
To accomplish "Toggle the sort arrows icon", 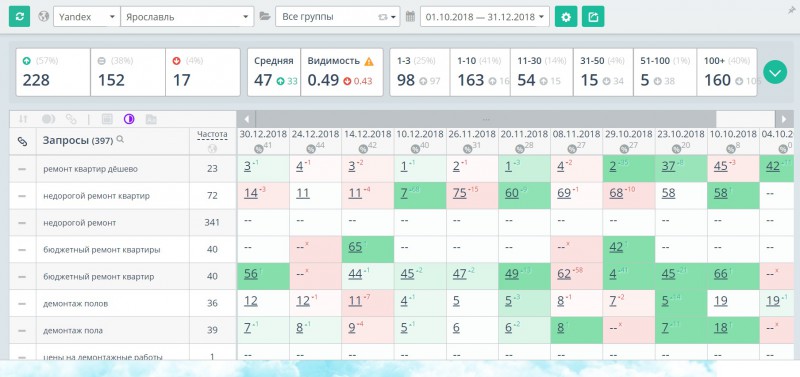I will (22, 119).
